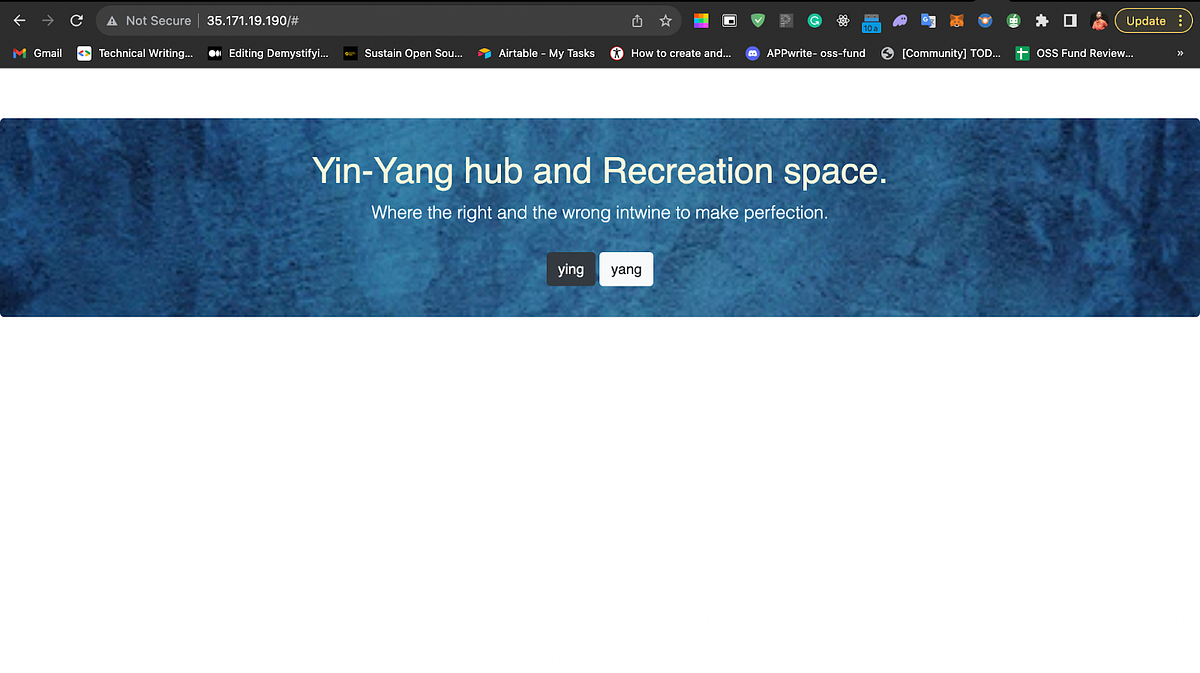Viewport: 1200px width, 673px height.
Task: Click the yang button
Action: tap(626, 269)
